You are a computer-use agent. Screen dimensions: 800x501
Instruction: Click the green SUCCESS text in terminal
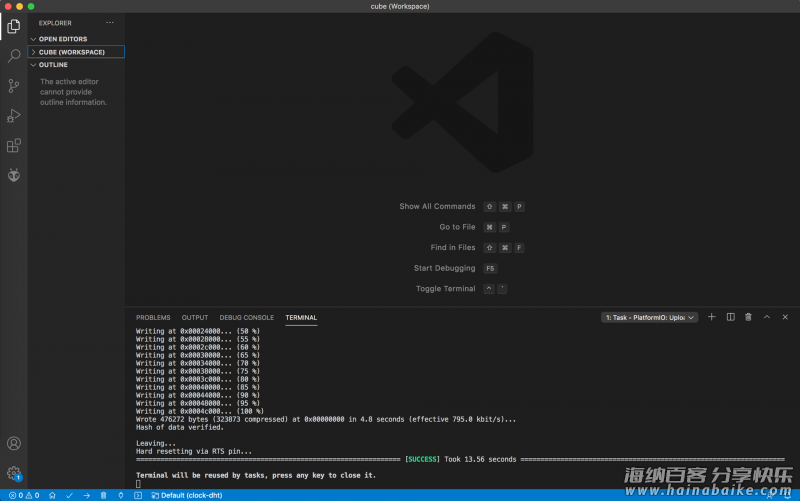coord(422,459)
